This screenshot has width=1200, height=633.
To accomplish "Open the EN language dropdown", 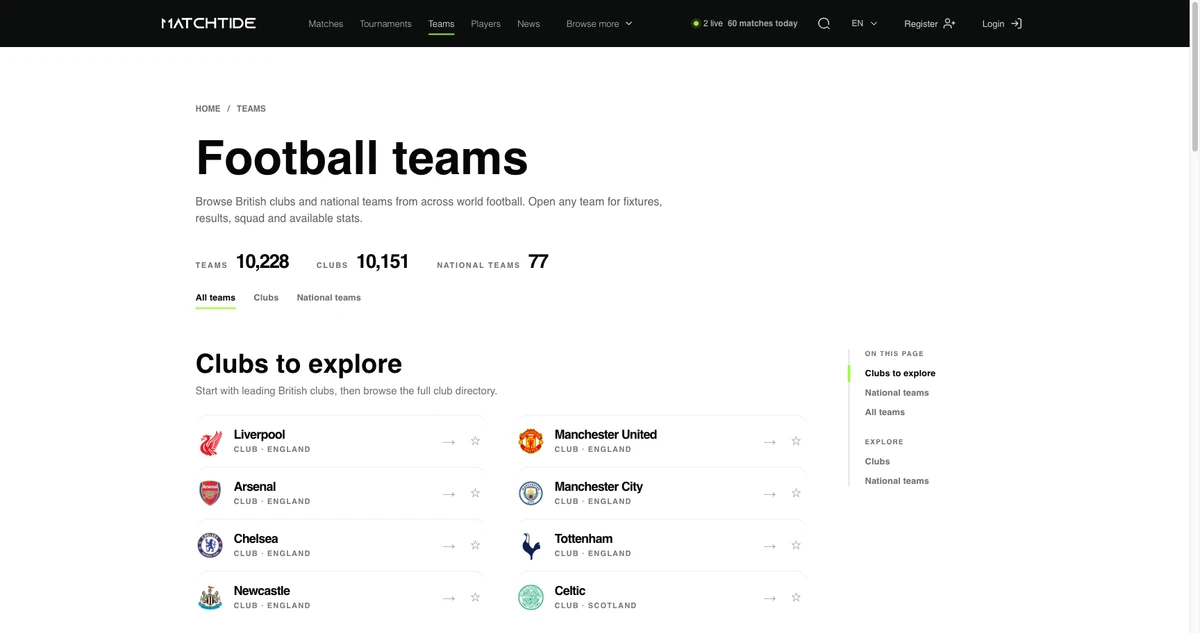I will [x=864, y=23].
